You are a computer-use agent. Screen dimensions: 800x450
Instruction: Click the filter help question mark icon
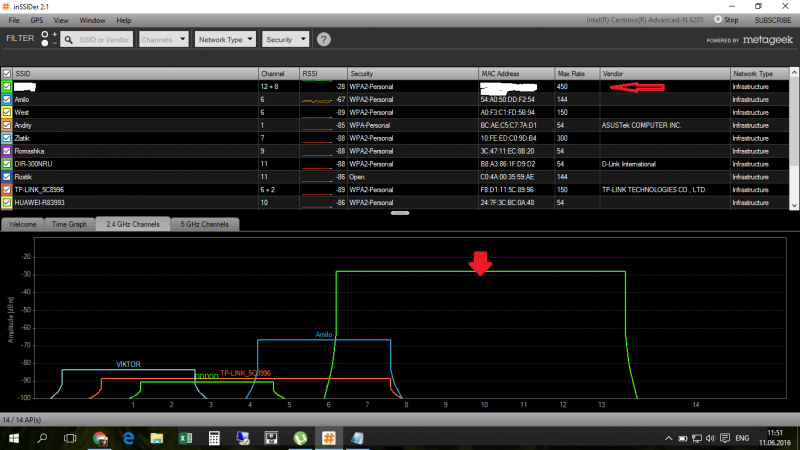point(324,39)
